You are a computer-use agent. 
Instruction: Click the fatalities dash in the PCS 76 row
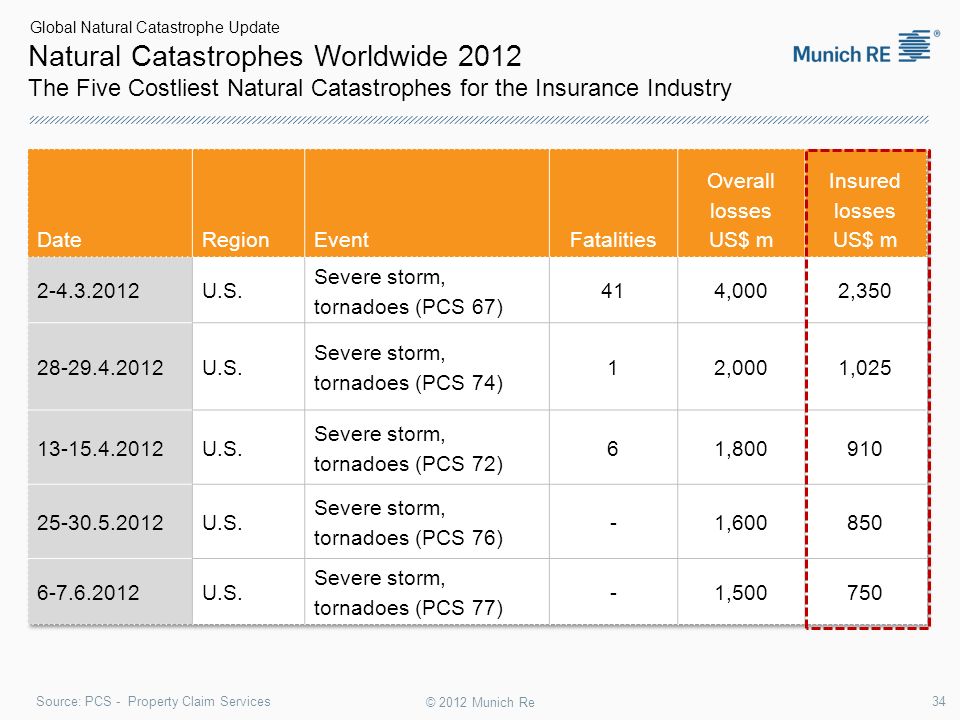pos(613,523)
